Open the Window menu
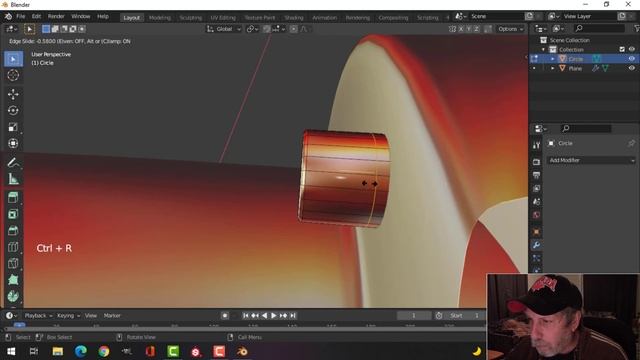 pos(80,16)
